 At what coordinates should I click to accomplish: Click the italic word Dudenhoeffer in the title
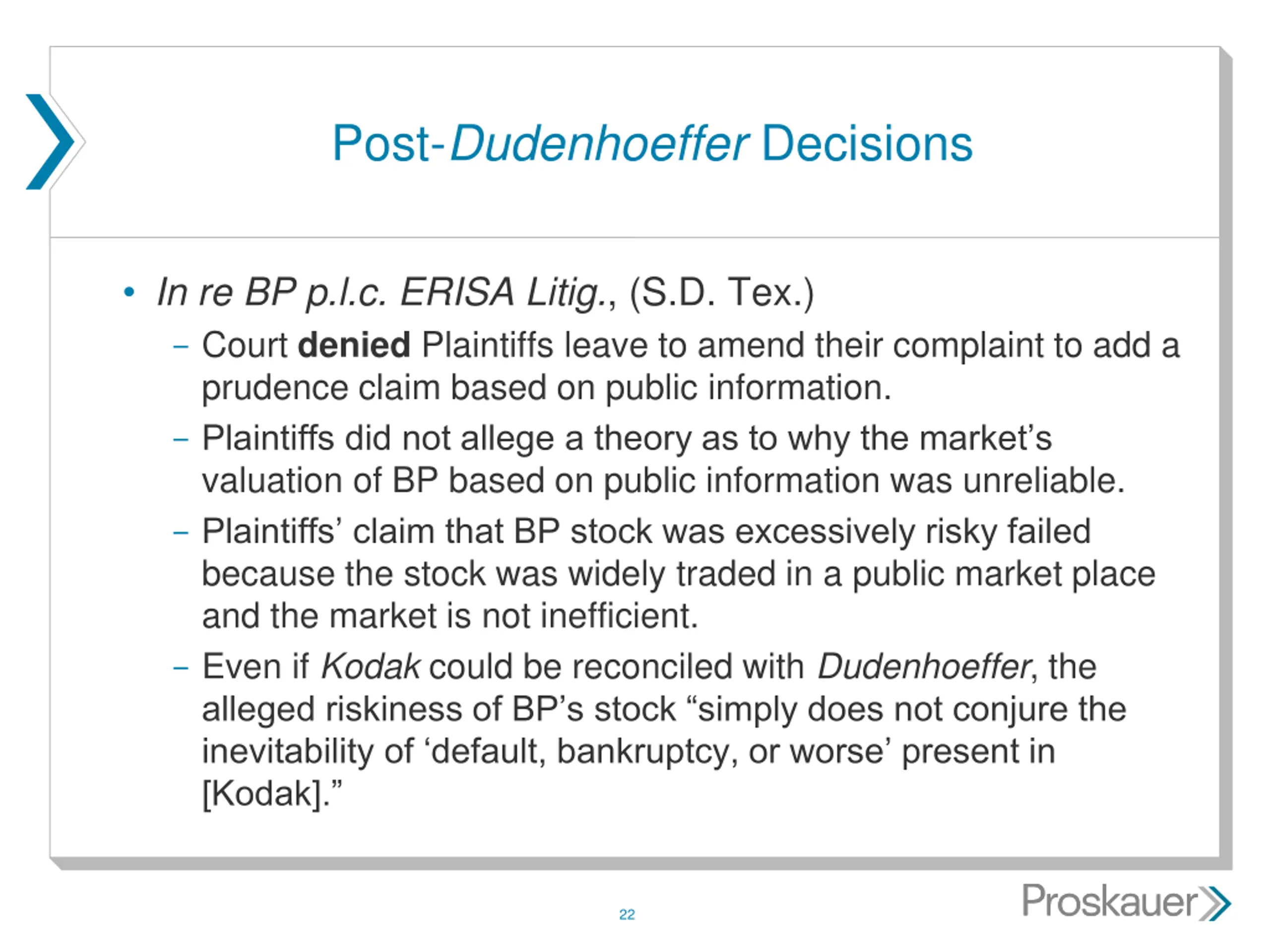(x=599, y=143)
